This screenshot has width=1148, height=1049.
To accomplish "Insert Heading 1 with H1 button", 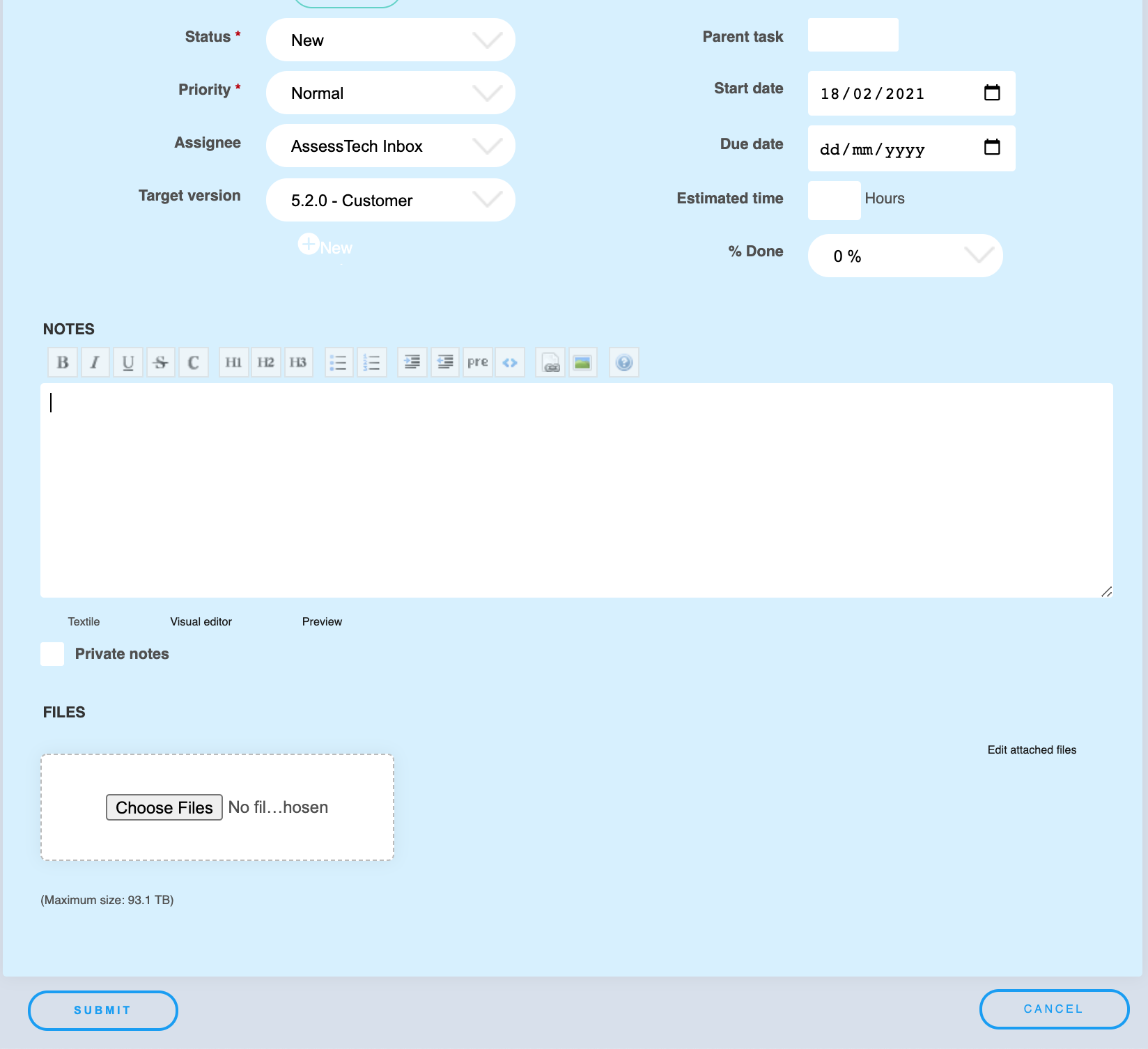I will point(233,362).
